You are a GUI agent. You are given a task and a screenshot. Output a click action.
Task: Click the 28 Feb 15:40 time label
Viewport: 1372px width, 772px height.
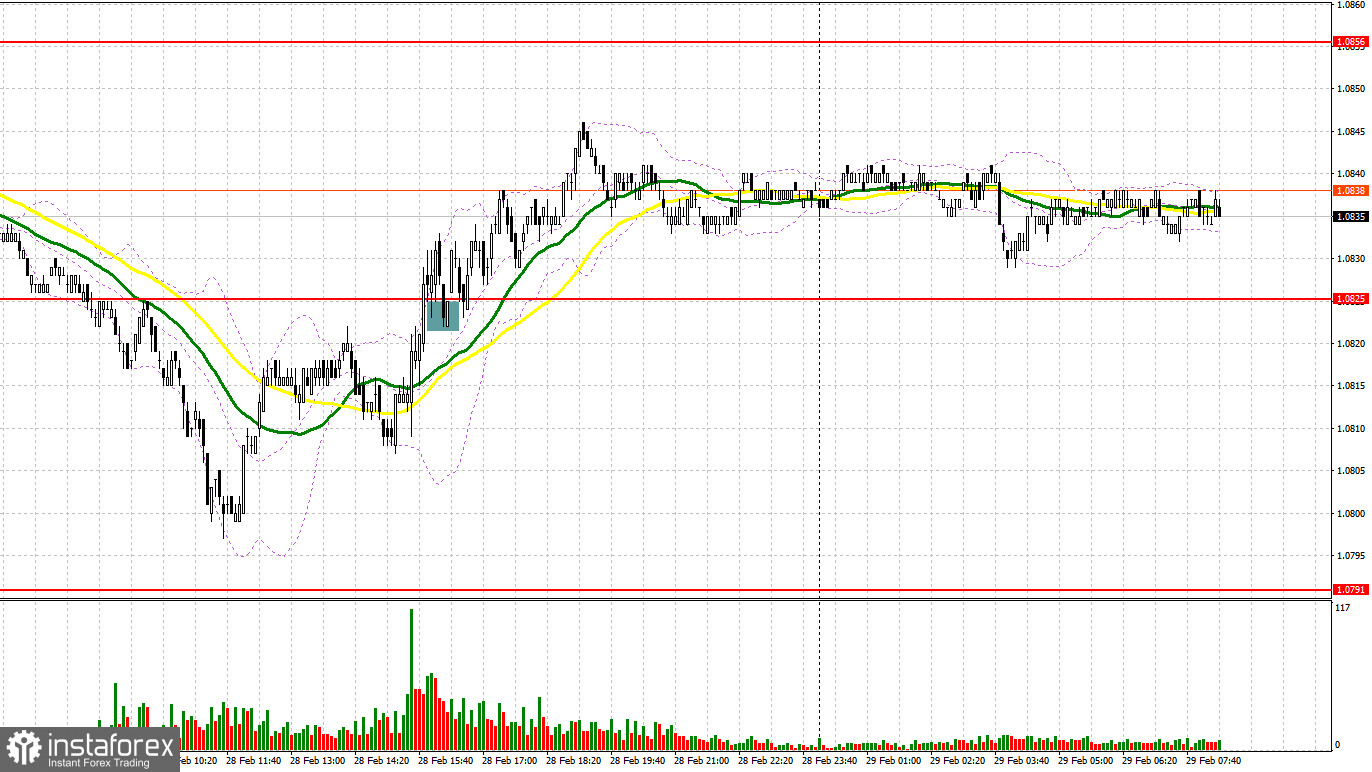[446, 760]
